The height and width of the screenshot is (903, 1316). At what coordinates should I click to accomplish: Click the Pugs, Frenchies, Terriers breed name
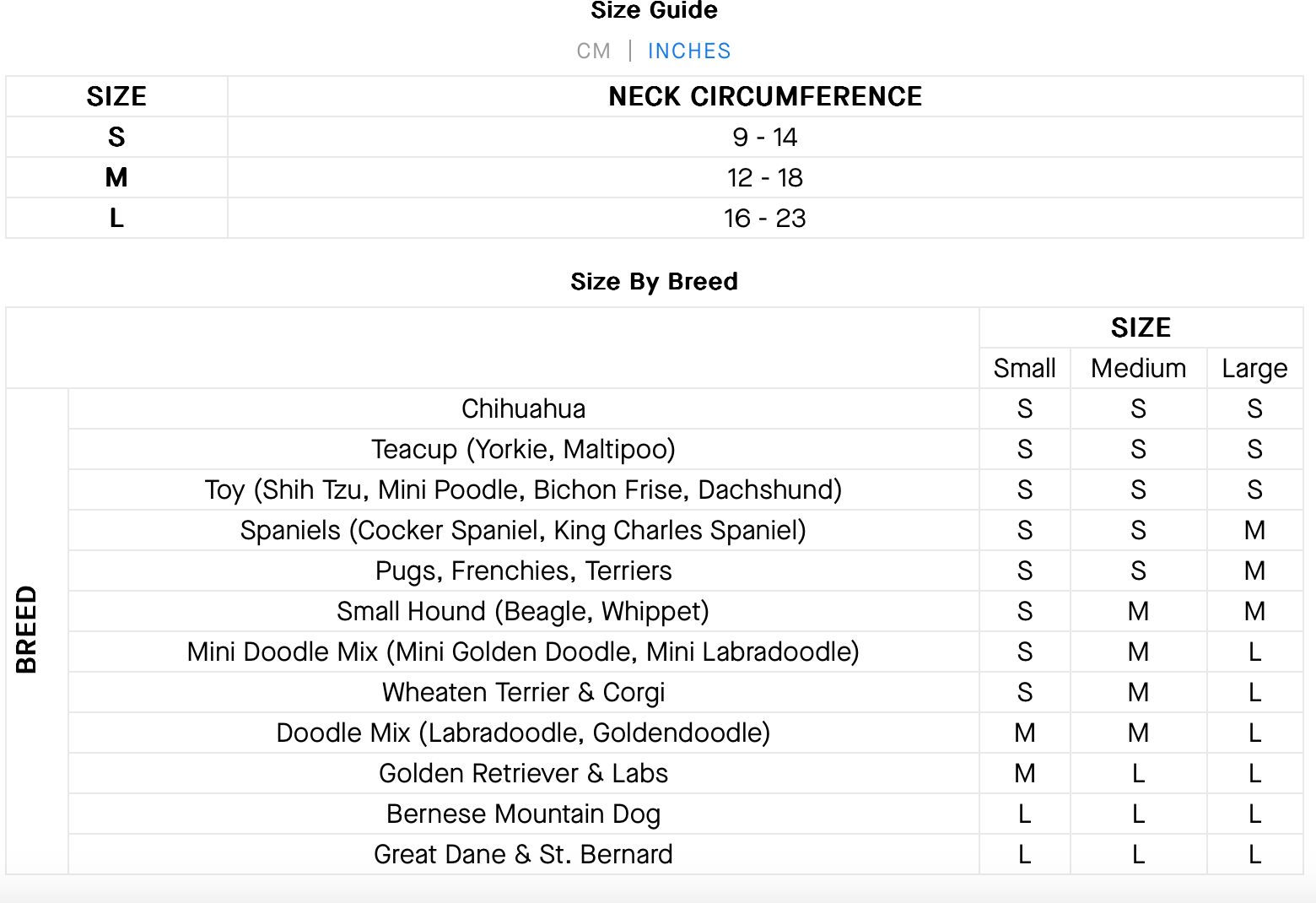click(x=523, y=571)
